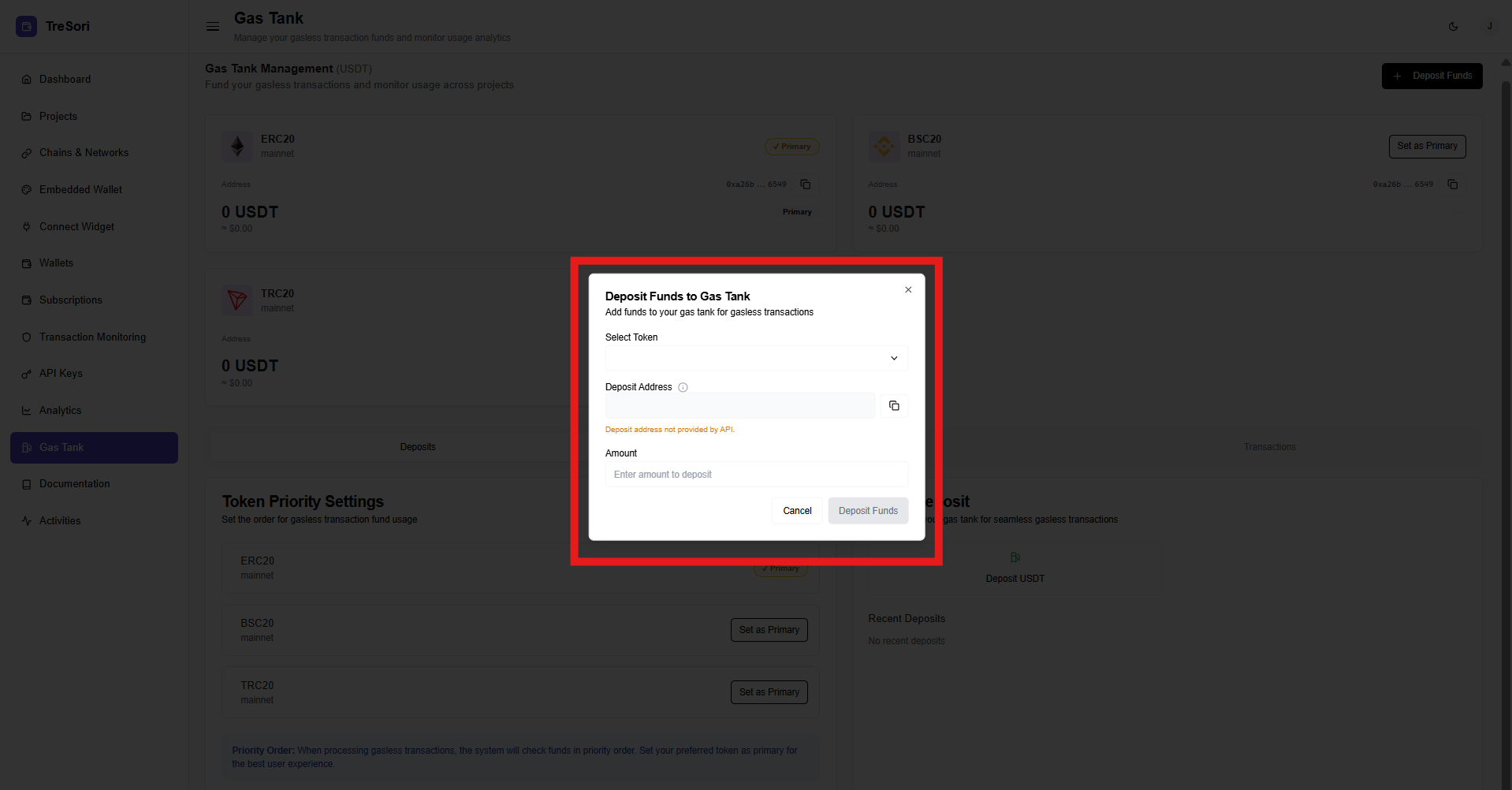Image resolution: width=1512 pixels, height=790 pixels.
Task: Copy the ERC20 wallet address
Action: 805,184
